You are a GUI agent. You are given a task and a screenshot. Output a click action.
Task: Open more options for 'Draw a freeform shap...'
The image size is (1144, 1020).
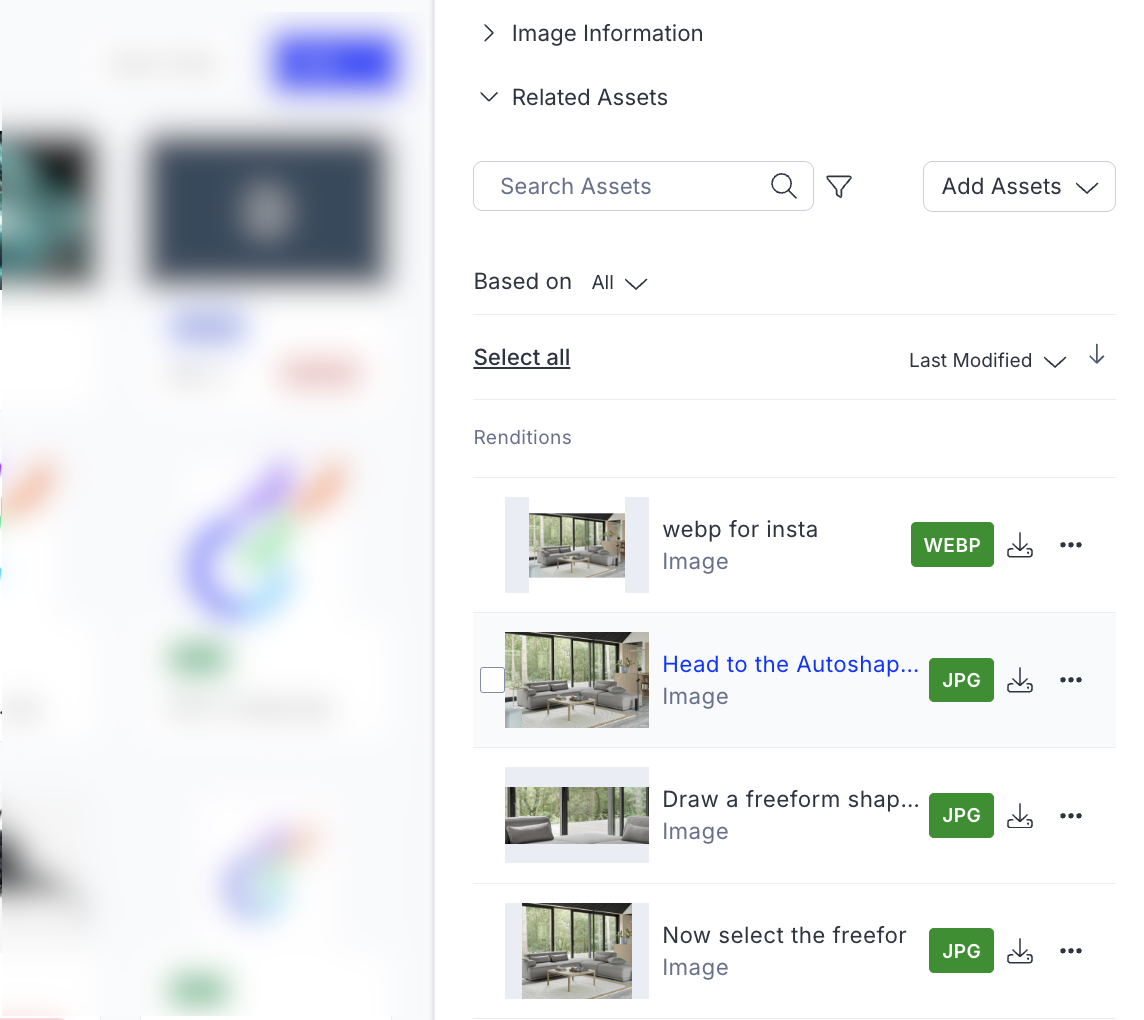point(1071,816)
